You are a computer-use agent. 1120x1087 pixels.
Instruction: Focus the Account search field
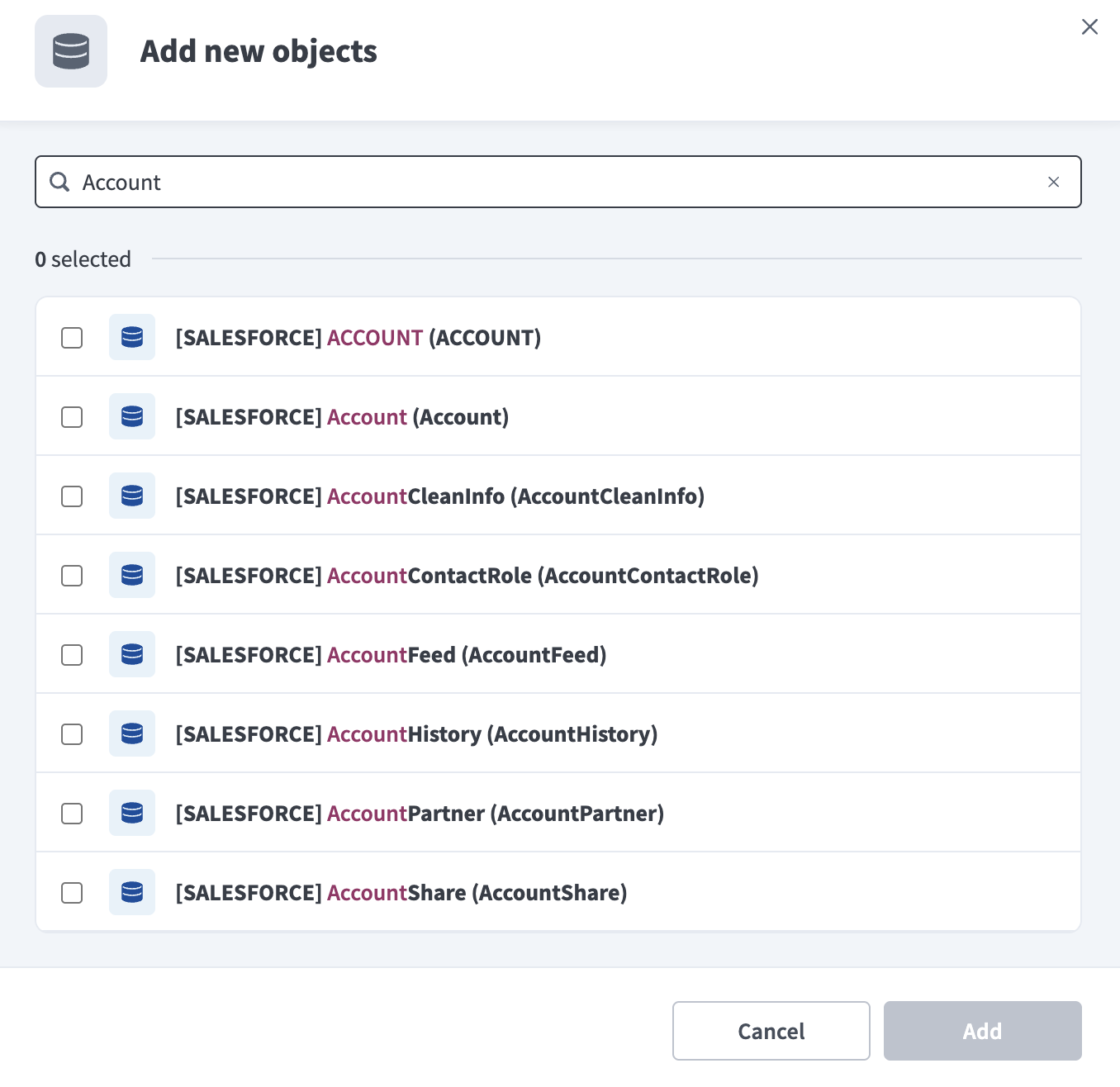pyautogui.click(x=558, y=182)
